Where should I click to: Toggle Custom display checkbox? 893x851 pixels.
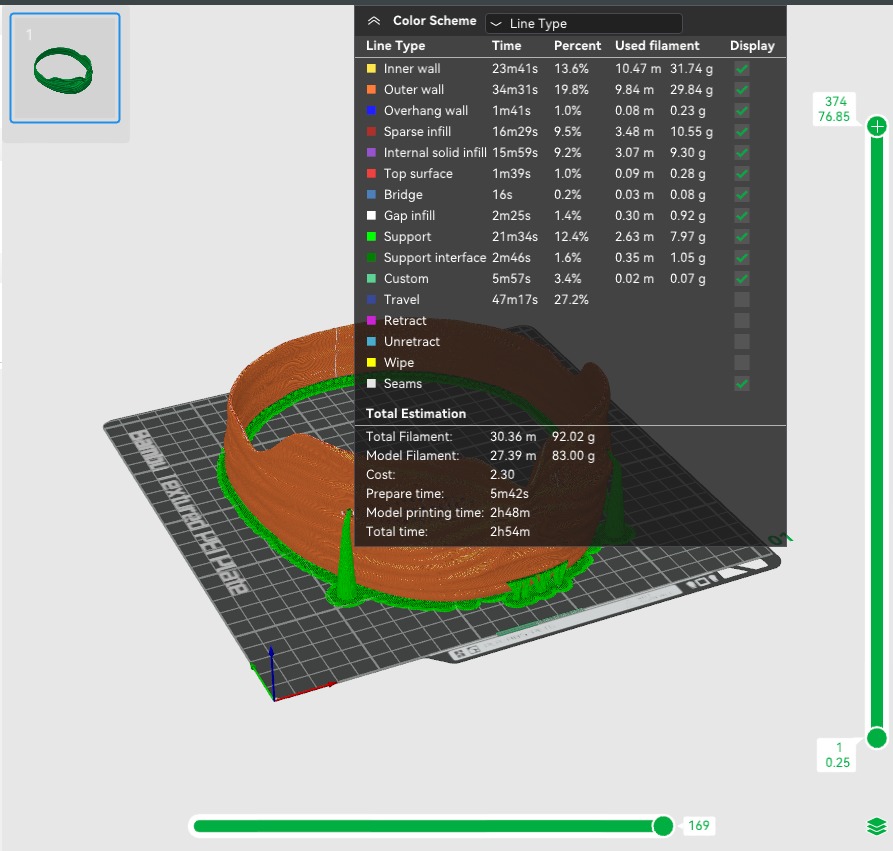click(x=742, y=279)
